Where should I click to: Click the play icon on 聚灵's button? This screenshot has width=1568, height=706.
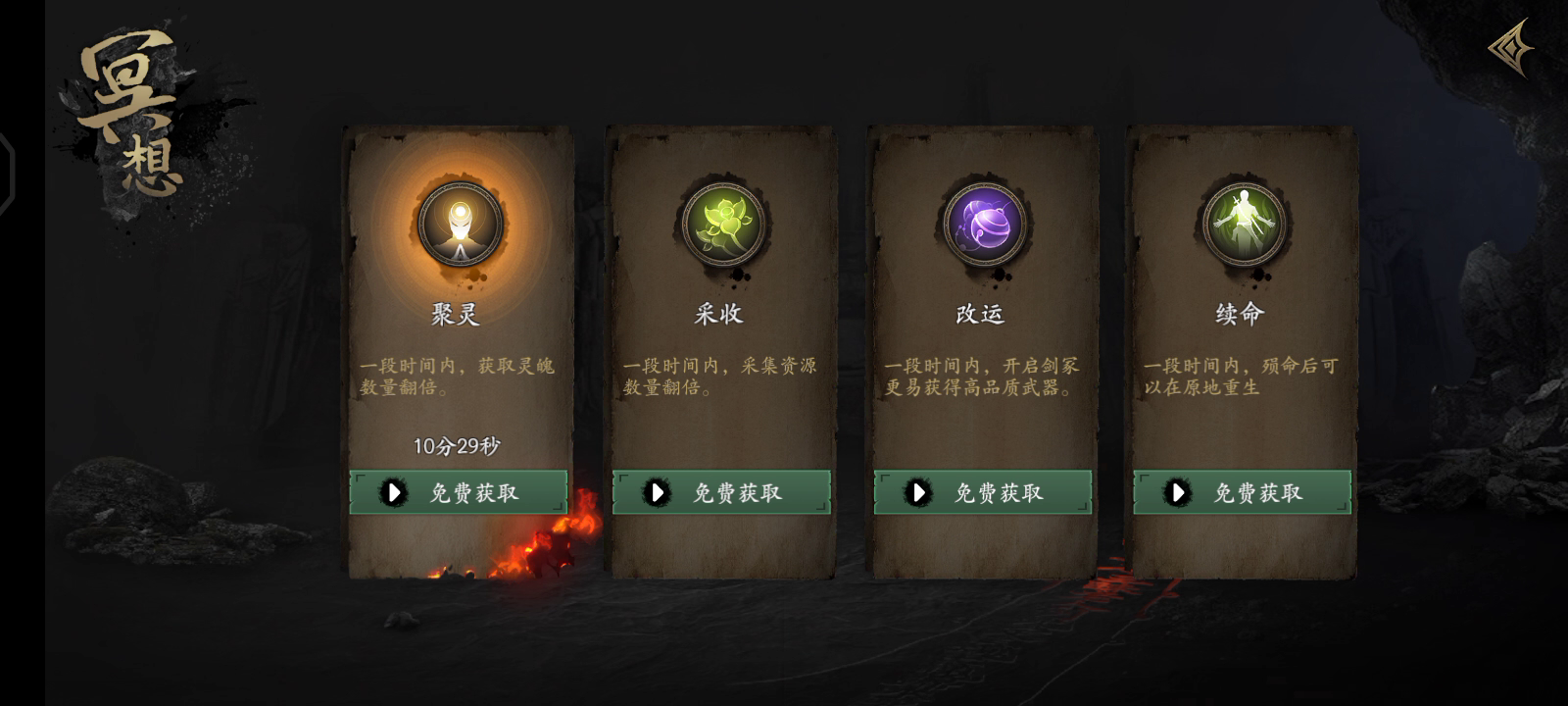coord(393,492)
